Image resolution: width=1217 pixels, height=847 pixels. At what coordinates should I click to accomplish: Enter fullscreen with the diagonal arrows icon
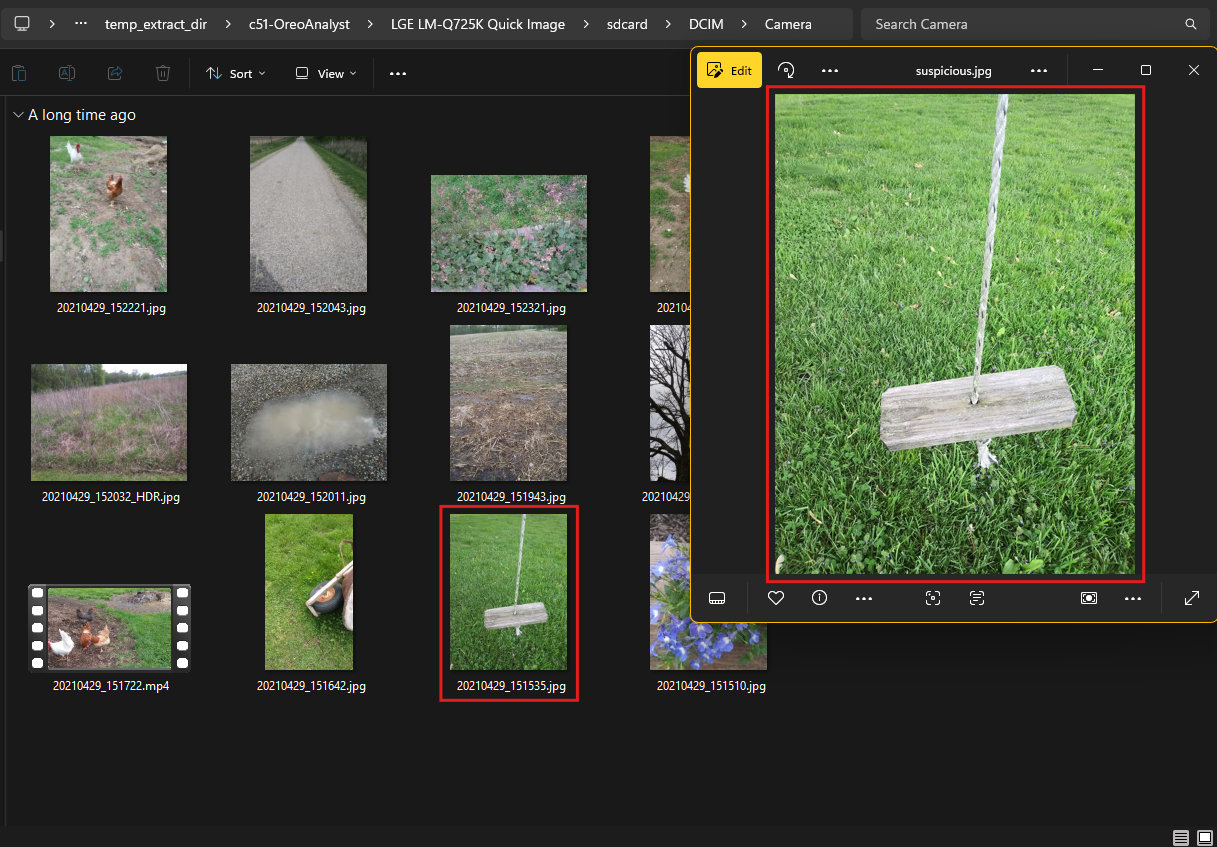pos(1192,598)
